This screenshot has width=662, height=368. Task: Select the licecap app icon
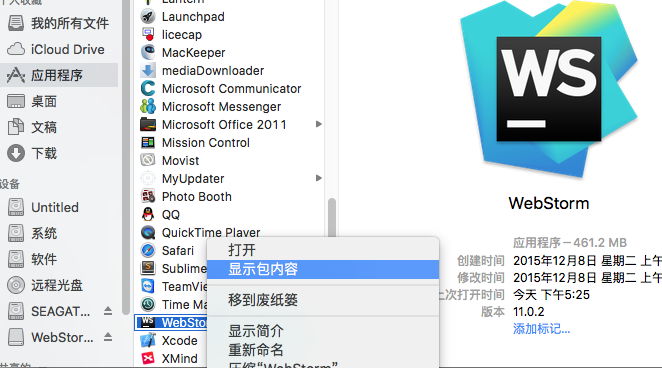[x=148, y=35]
